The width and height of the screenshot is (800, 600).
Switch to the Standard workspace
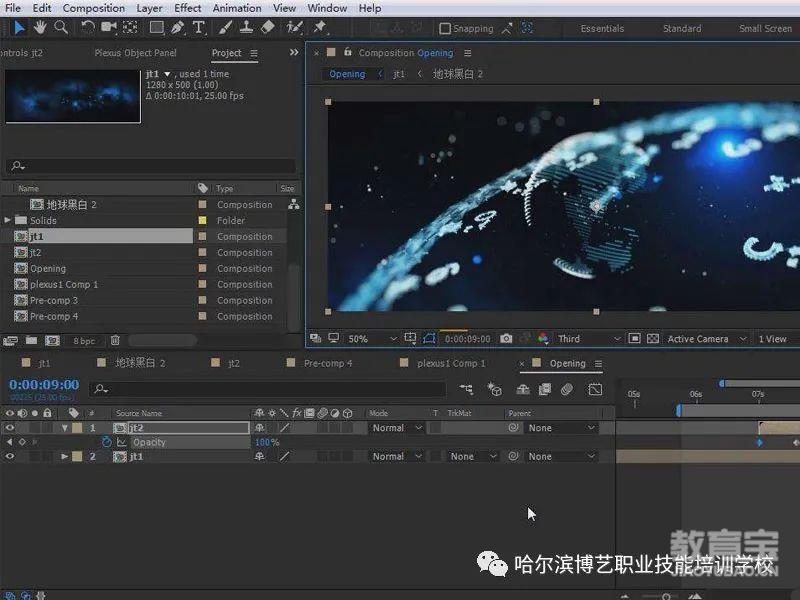tap(682, 29)
